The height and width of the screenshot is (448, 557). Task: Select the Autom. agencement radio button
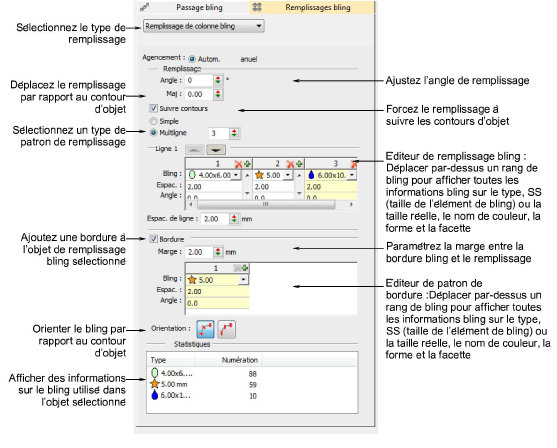coord(192,59)
